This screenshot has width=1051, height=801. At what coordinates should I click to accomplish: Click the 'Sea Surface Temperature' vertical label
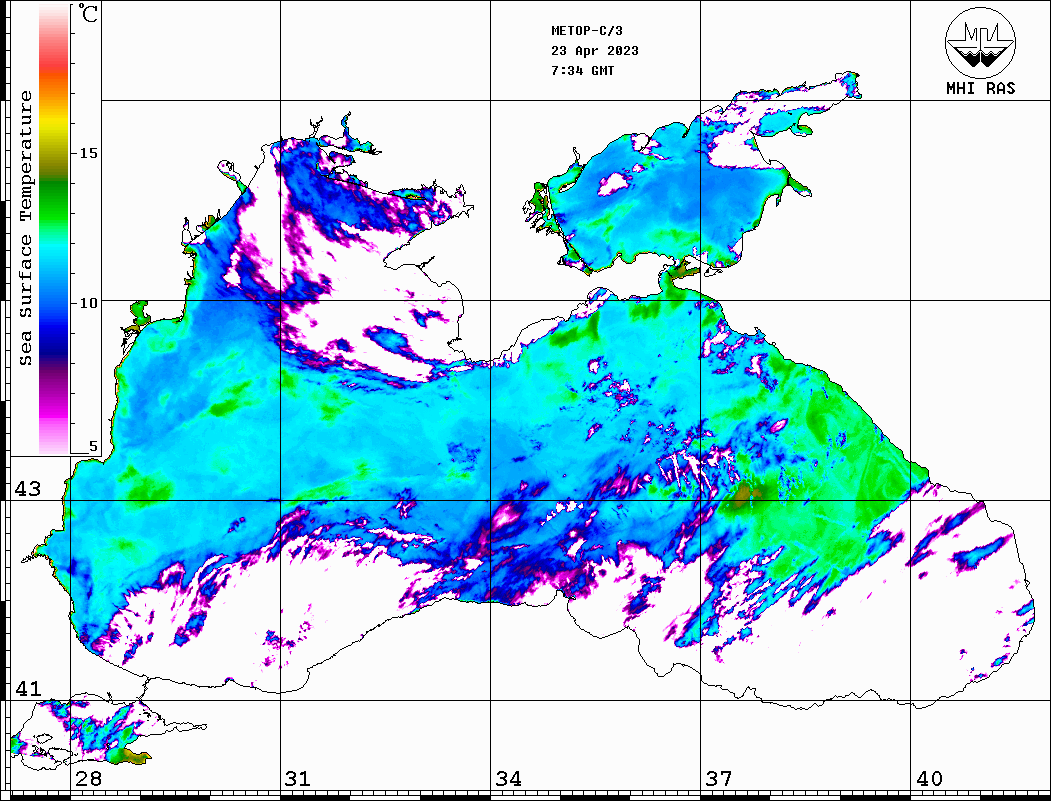pos(25,228)
